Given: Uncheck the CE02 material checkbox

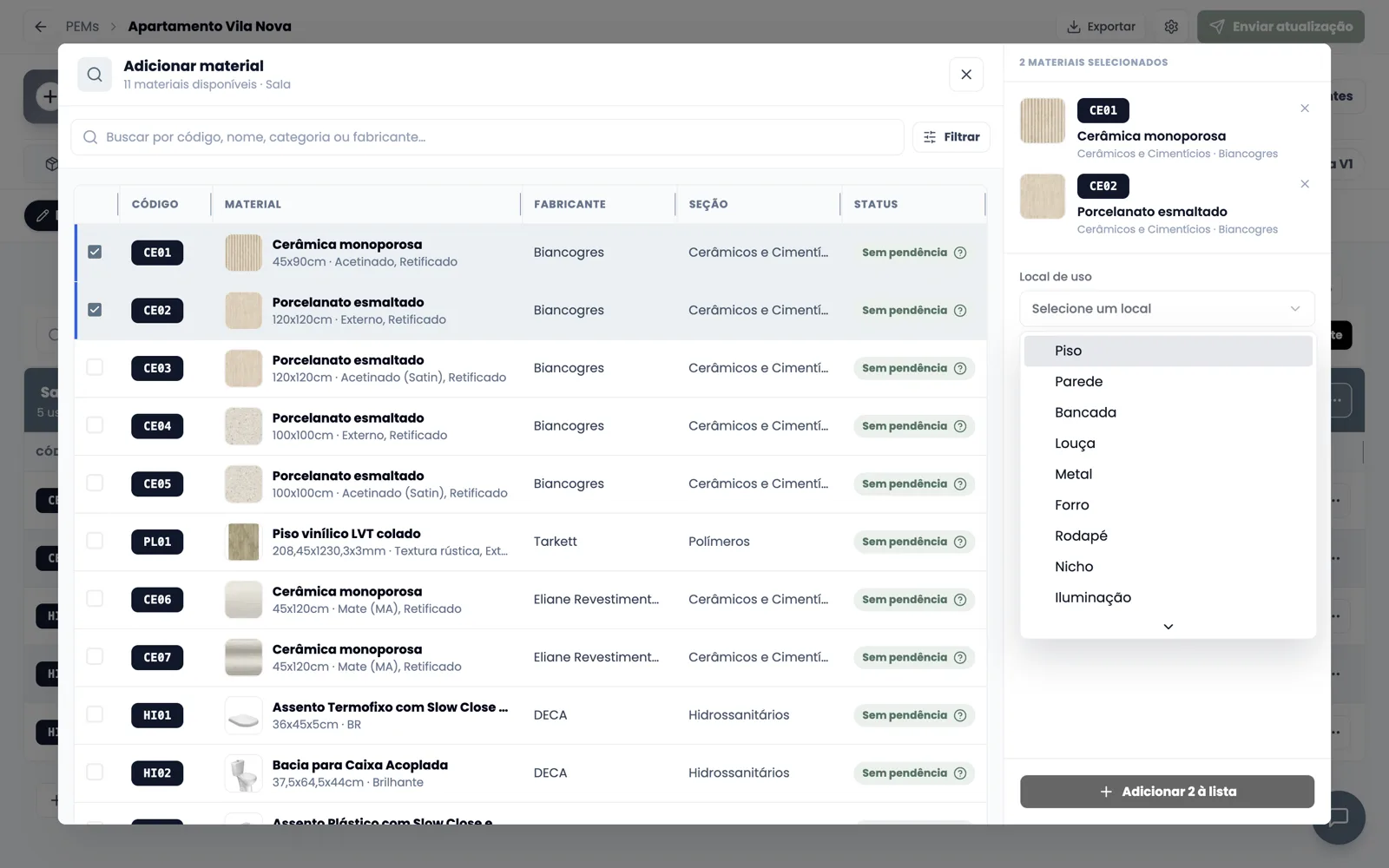Looking at the screenshot, I should tap(95, 310).
